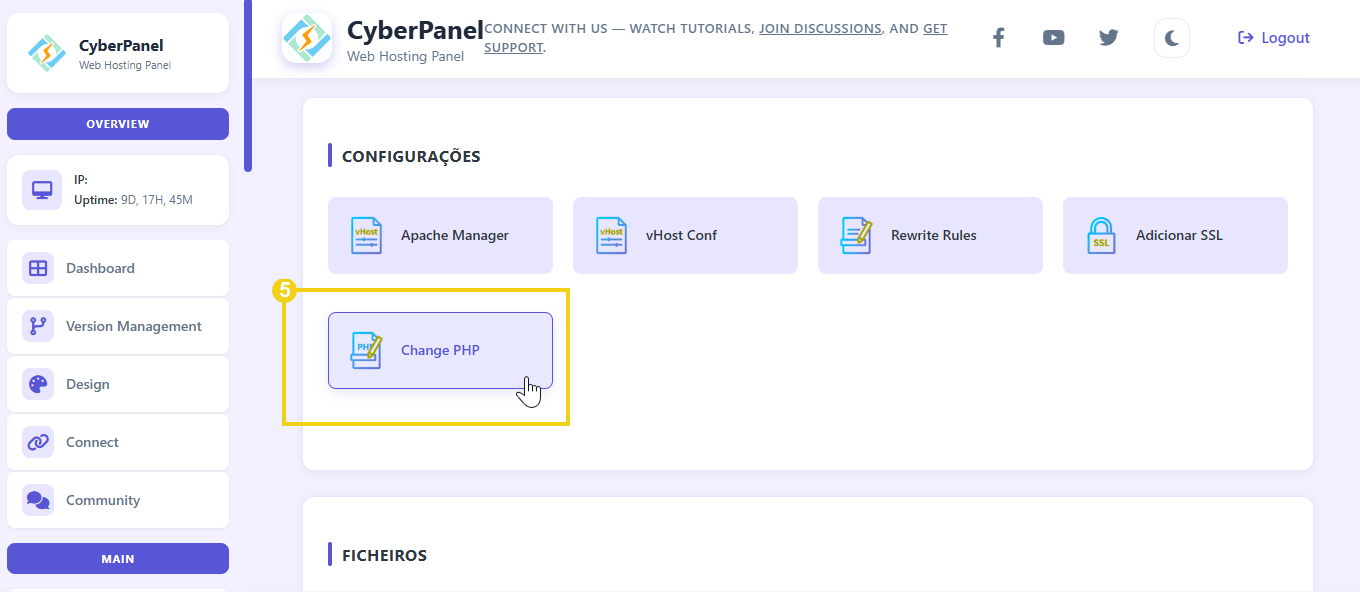Image resolution: width=1360 pixels, height=592 pixels.
Task: Open the Rewrite Rules editor
Action: click(930, 235)
